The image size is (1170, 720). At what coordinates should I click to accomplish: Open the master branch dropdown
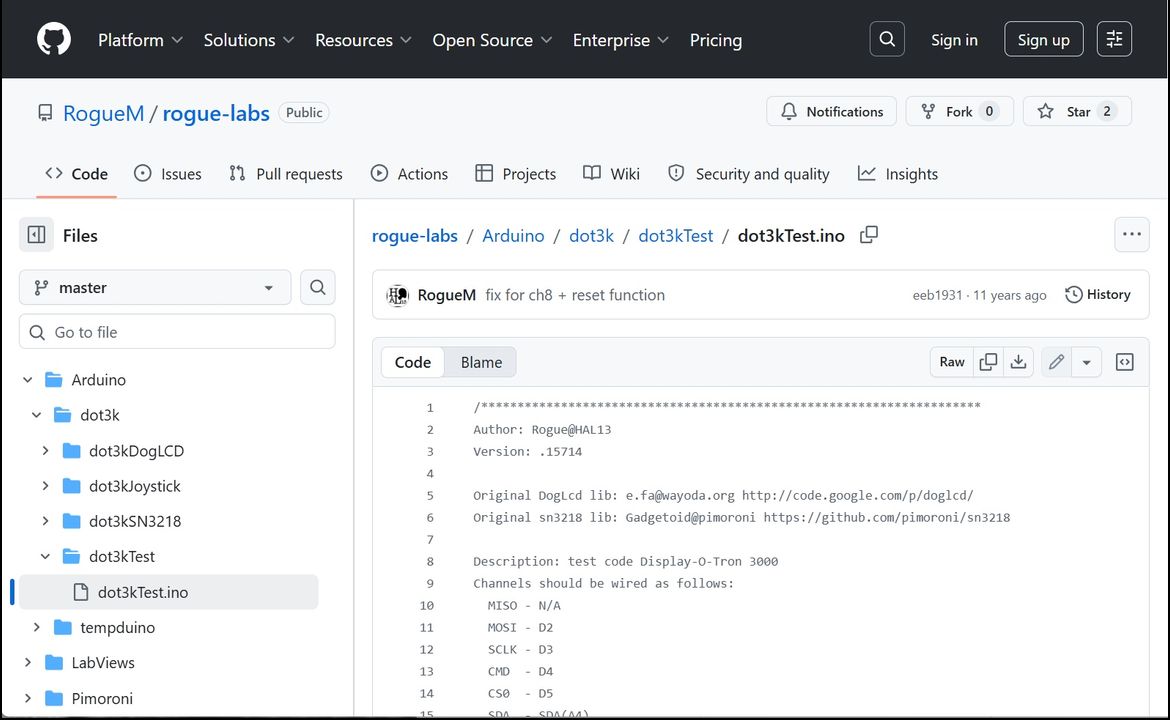coord(155,287)
